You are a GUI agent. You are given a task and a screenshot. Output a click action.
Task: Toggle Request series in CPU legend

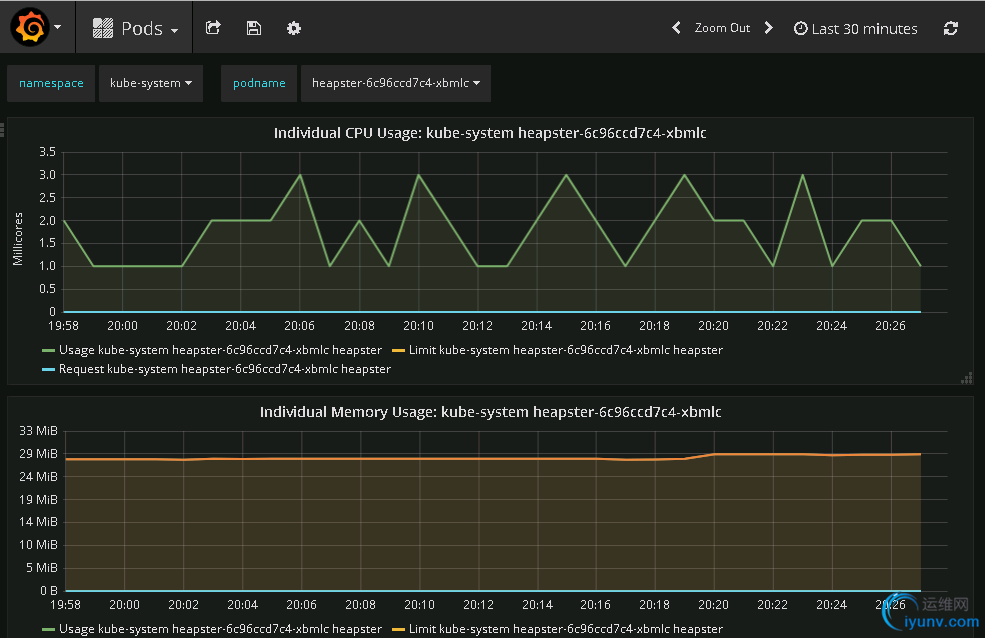point(224,369)
